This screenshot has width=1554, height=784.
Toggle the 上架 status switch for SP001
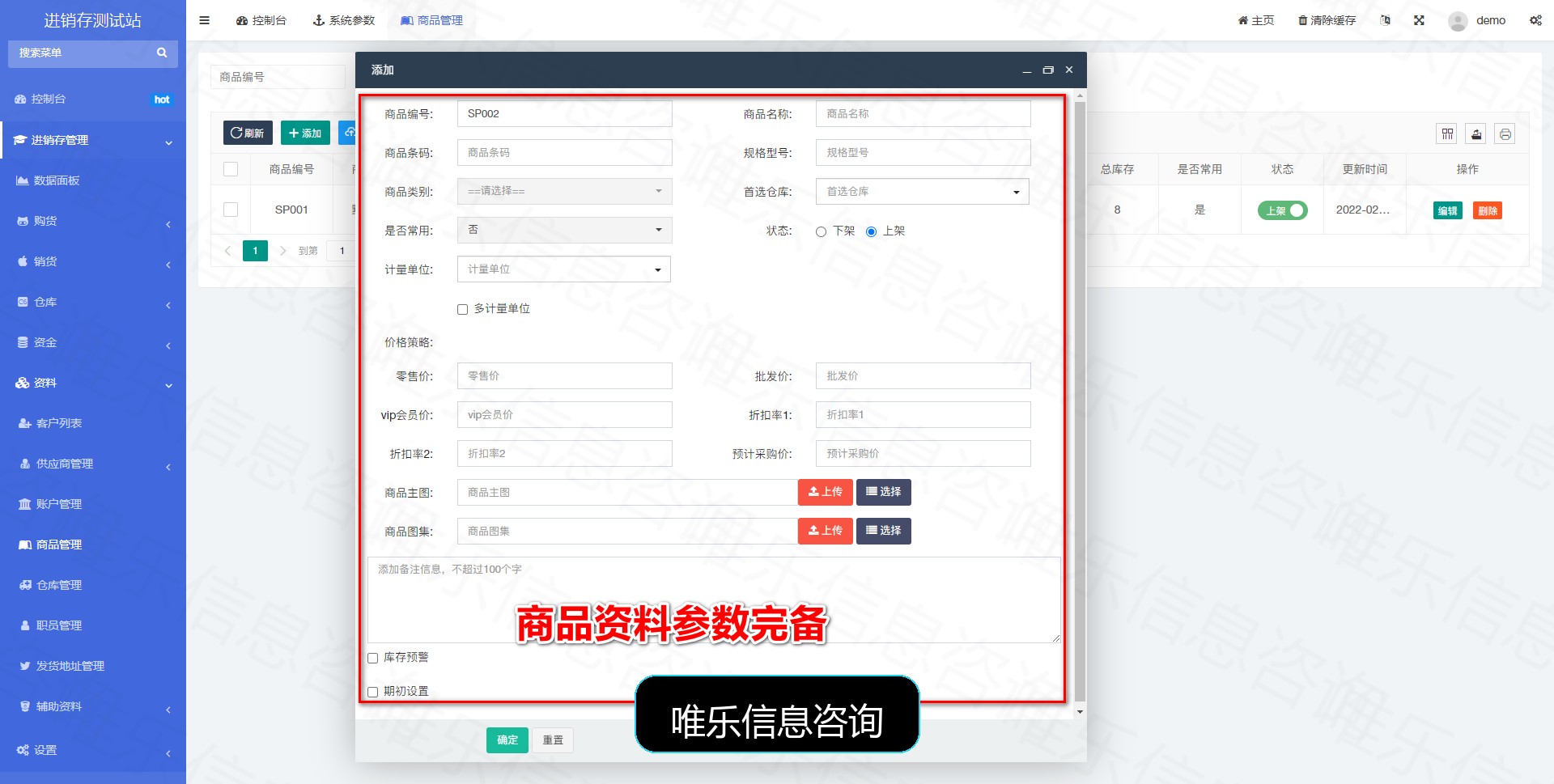tap(1282, 210)
